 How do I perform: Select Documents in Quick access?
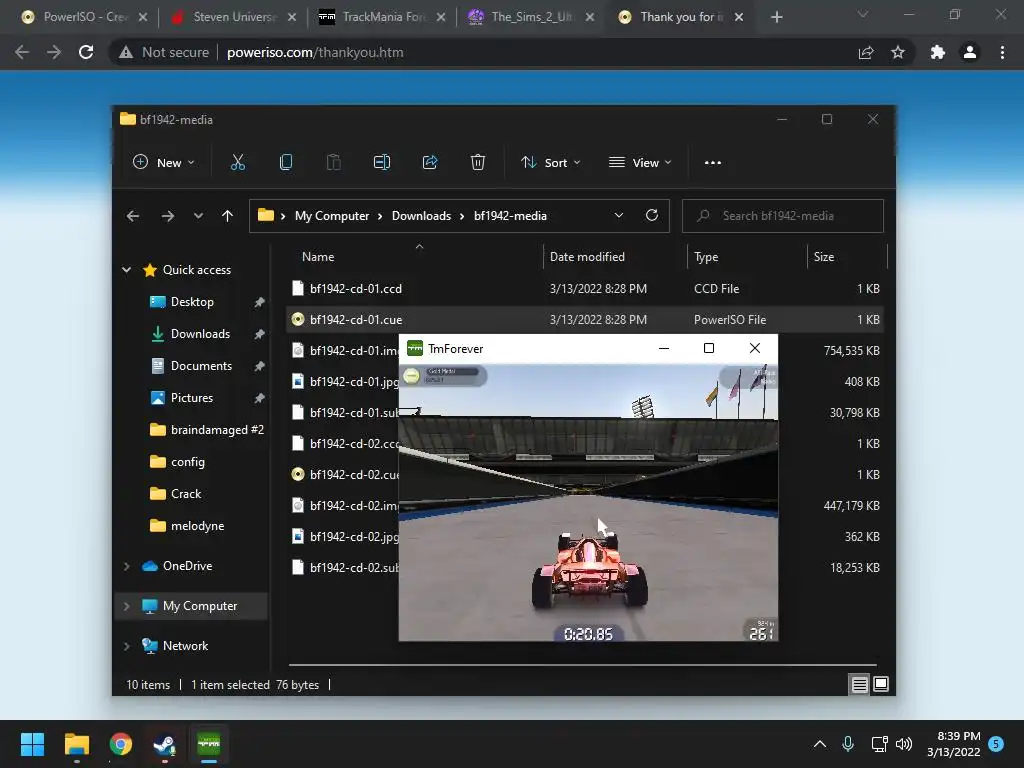click(x=201, y=366)
